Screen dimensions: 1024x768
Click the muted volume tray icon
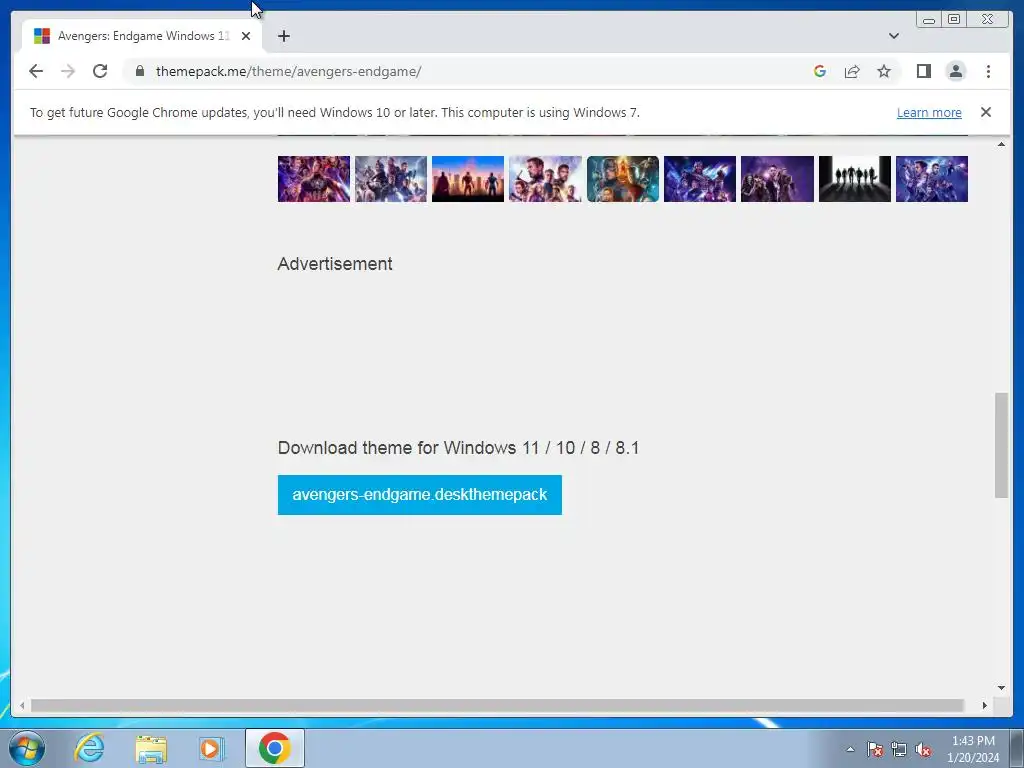pos(923,749)
